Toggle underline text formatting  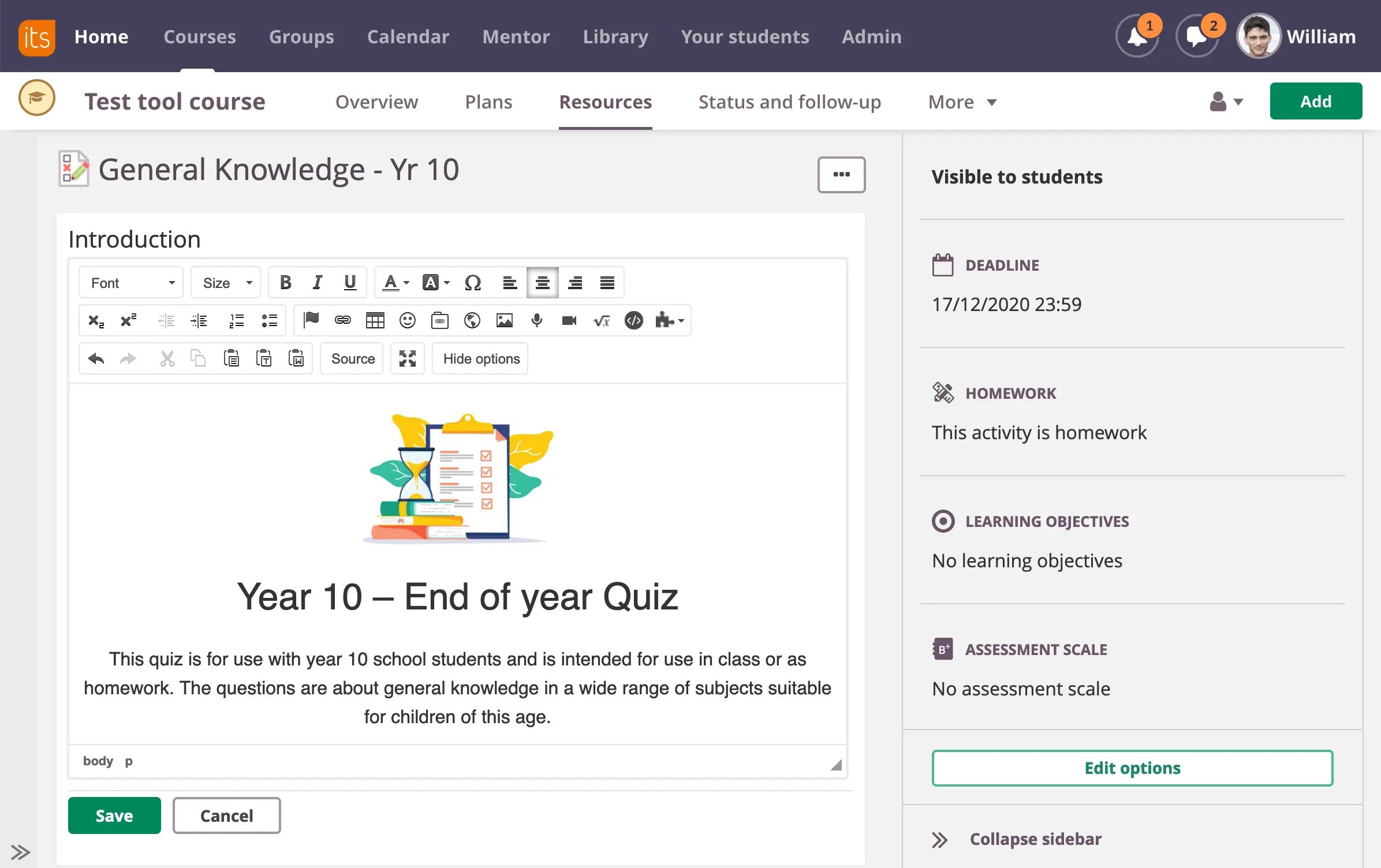point(350,282)
